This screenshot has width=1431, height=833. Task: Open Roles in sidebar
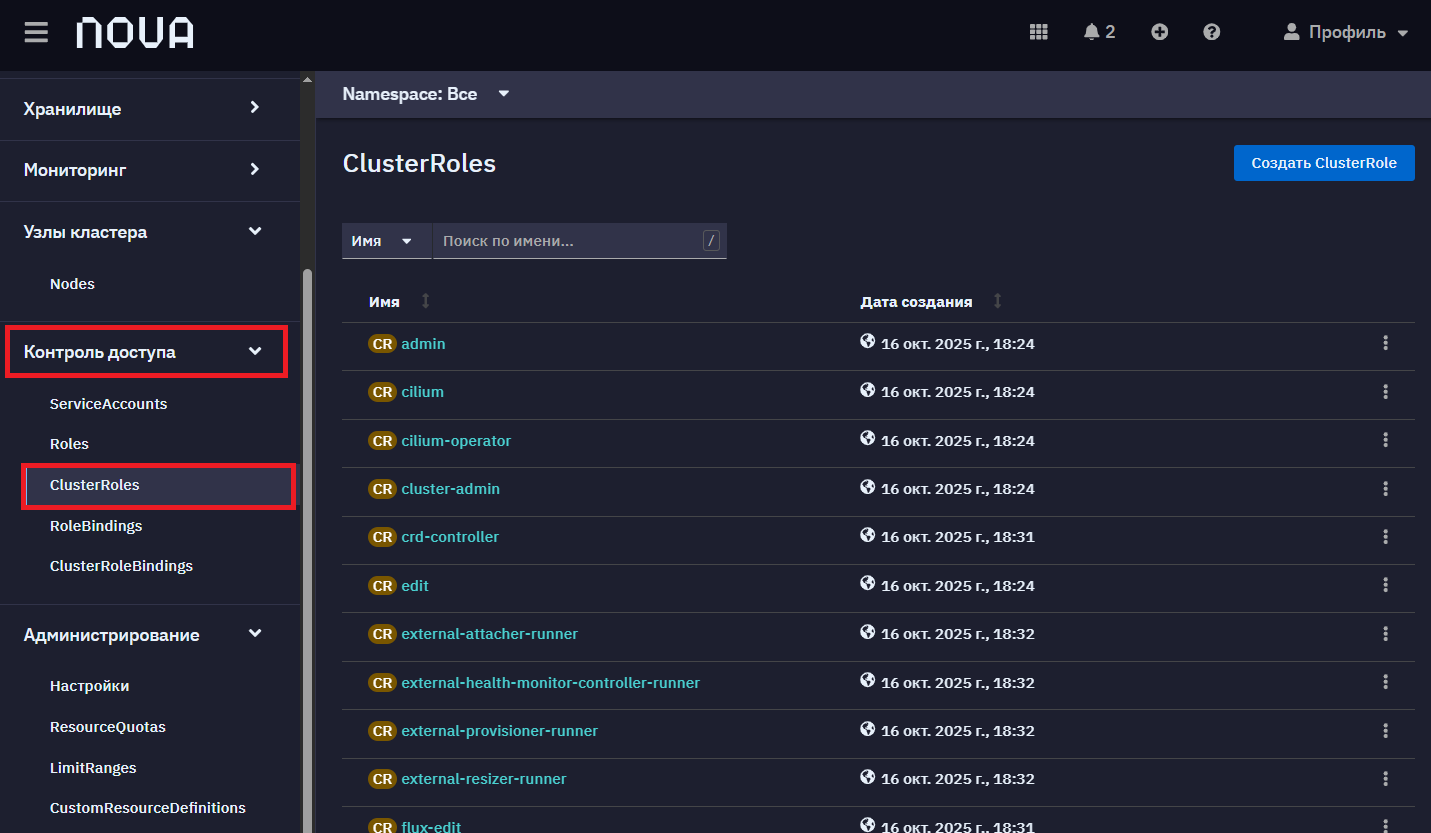point(69,444)
